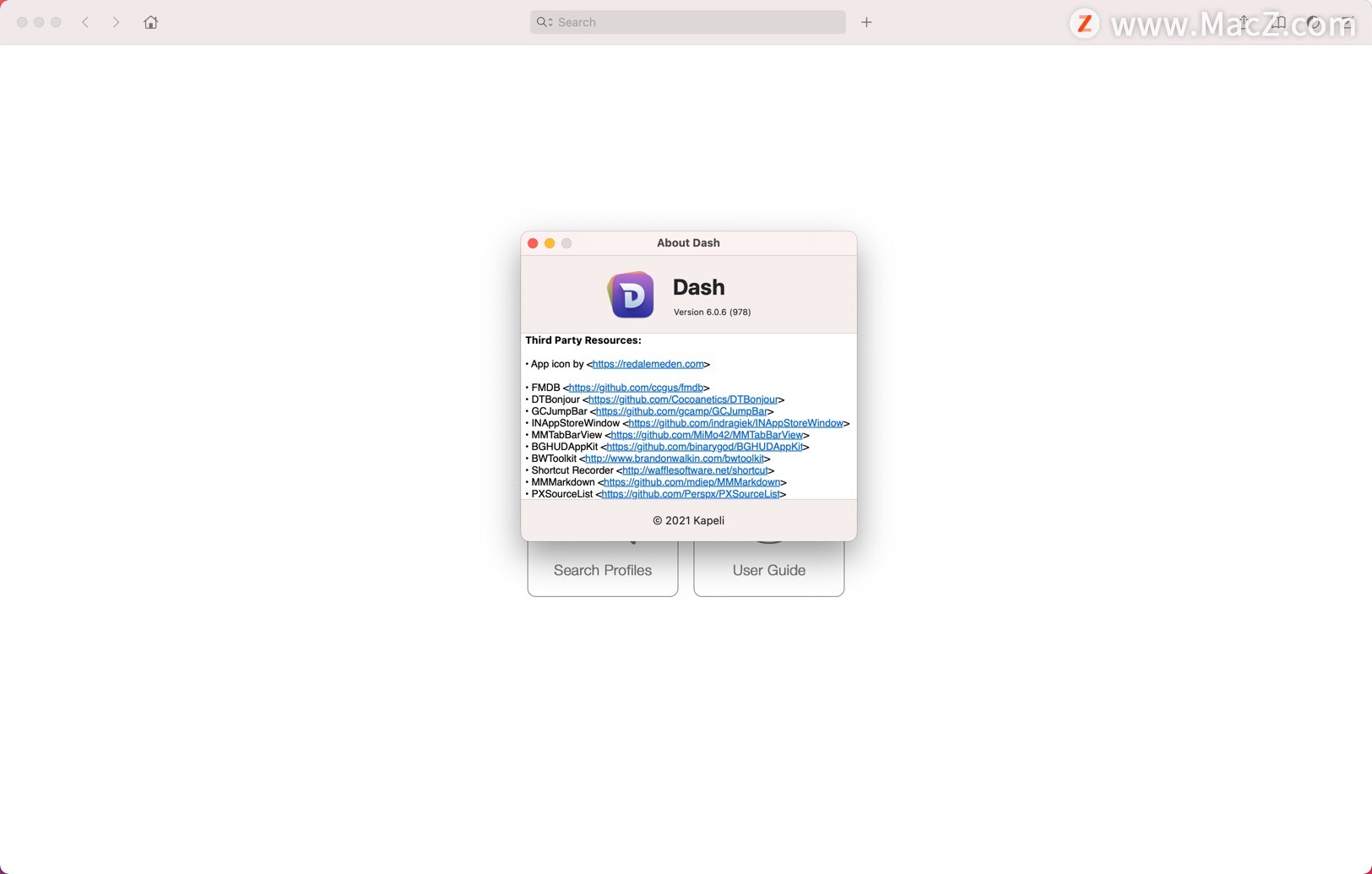Open a new tab with the plus icon

pyautogui.click(x=866, y=22)
